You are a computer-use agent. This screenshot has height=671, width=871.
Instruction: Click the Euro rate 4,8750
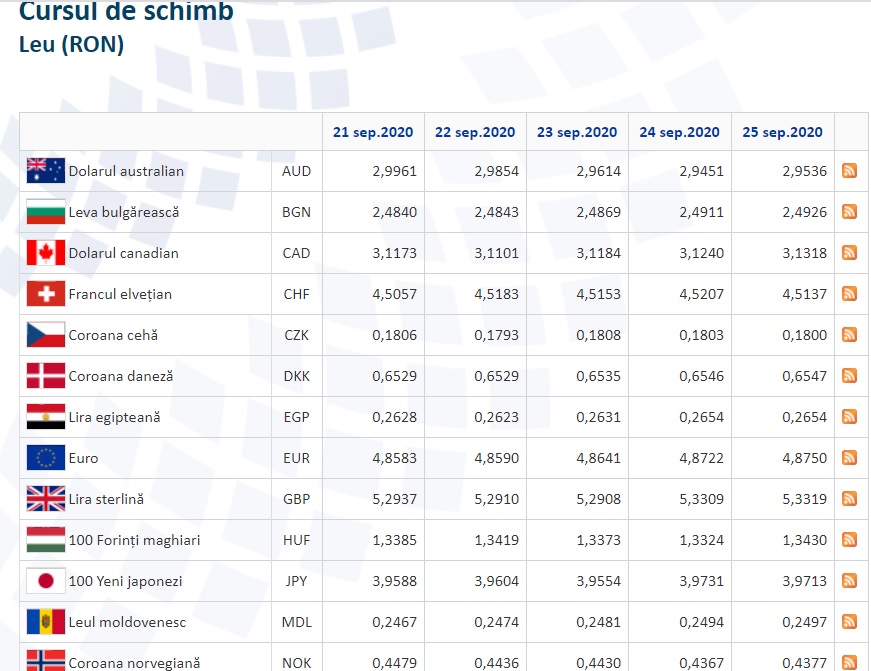[x=804, y=458]
